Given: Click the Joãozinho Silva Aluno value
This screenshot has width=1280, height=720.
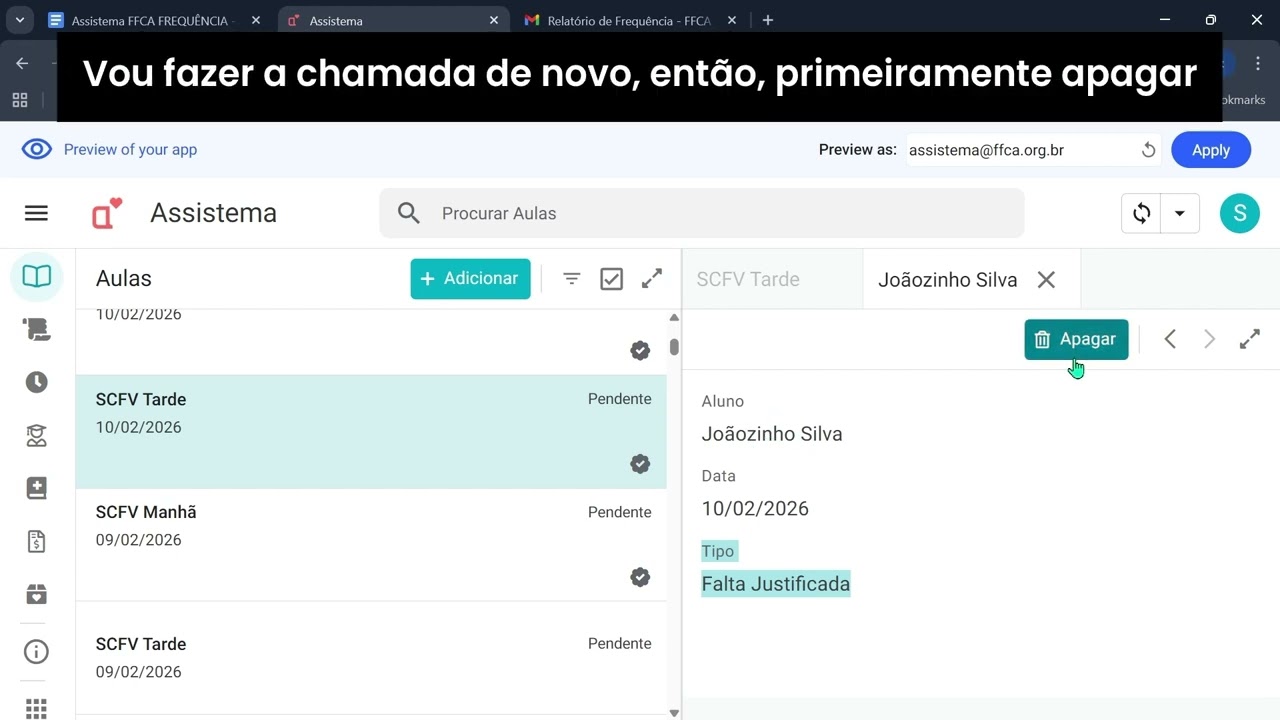Looking at the screenshot, I should [772, 434].
